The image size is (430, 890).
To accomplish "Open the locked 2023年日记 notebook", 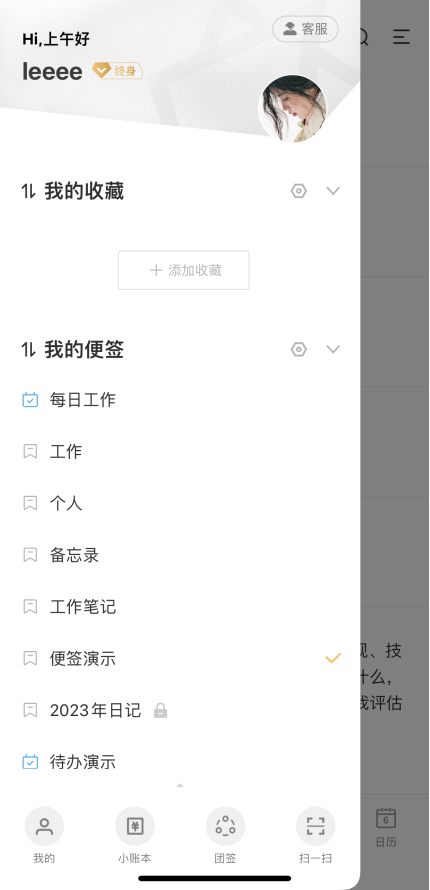I will pyautogui.click(x=182, y=710).
